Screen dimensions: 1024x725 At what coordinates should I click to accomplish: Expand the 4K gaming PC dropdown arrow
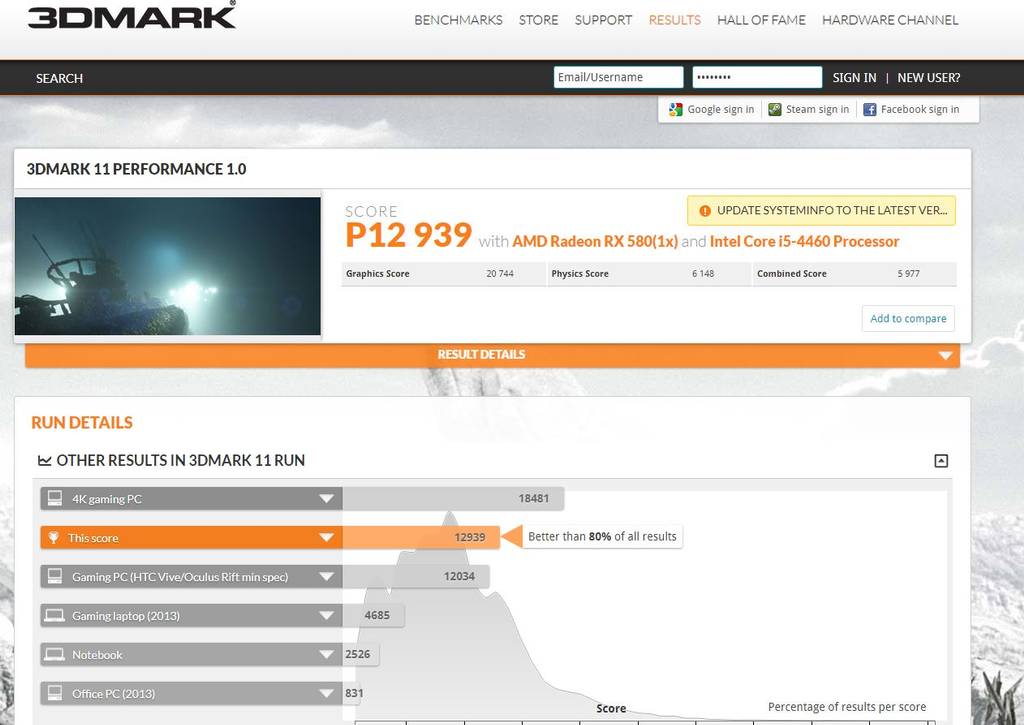327,499
